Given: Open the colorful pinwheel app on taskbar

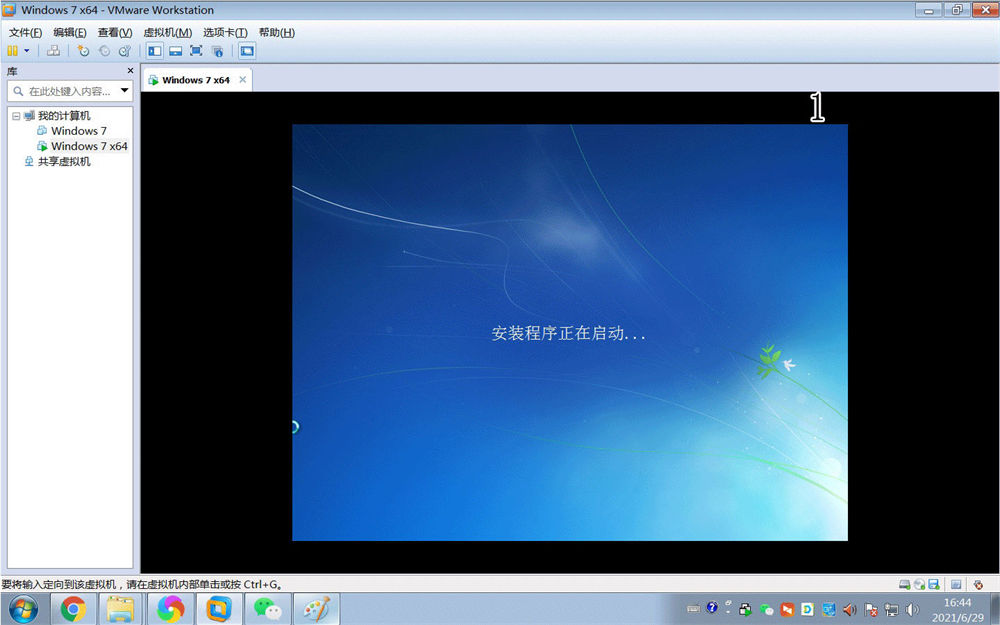Looking at the screenshot, I should (x=170, y=609).
